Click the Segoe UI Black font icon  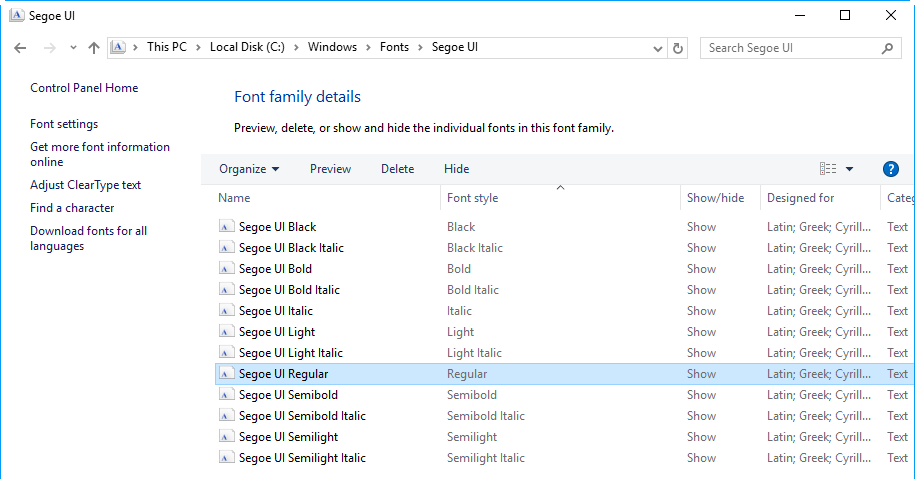(227, 227)
